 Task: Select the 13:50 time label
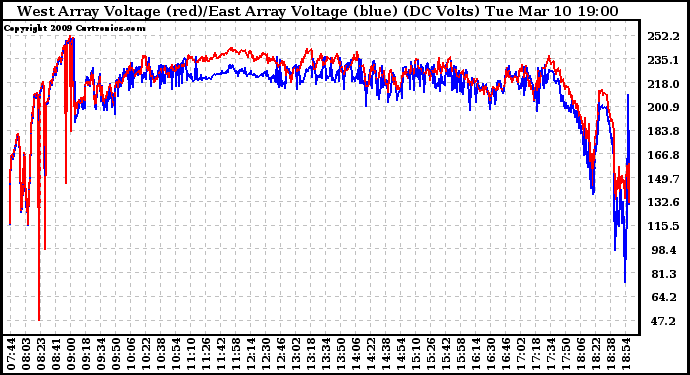(x=341, y=354)
